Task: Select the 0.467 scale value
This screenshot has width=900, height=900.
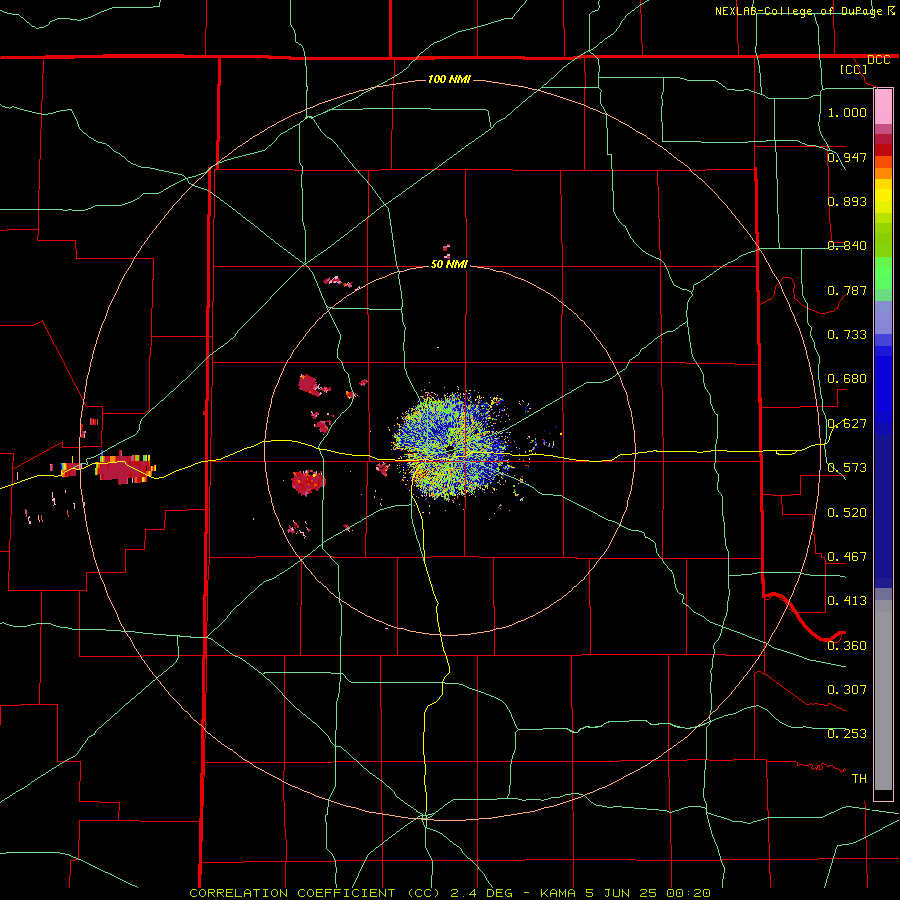Action: click(x=847, y=557)
